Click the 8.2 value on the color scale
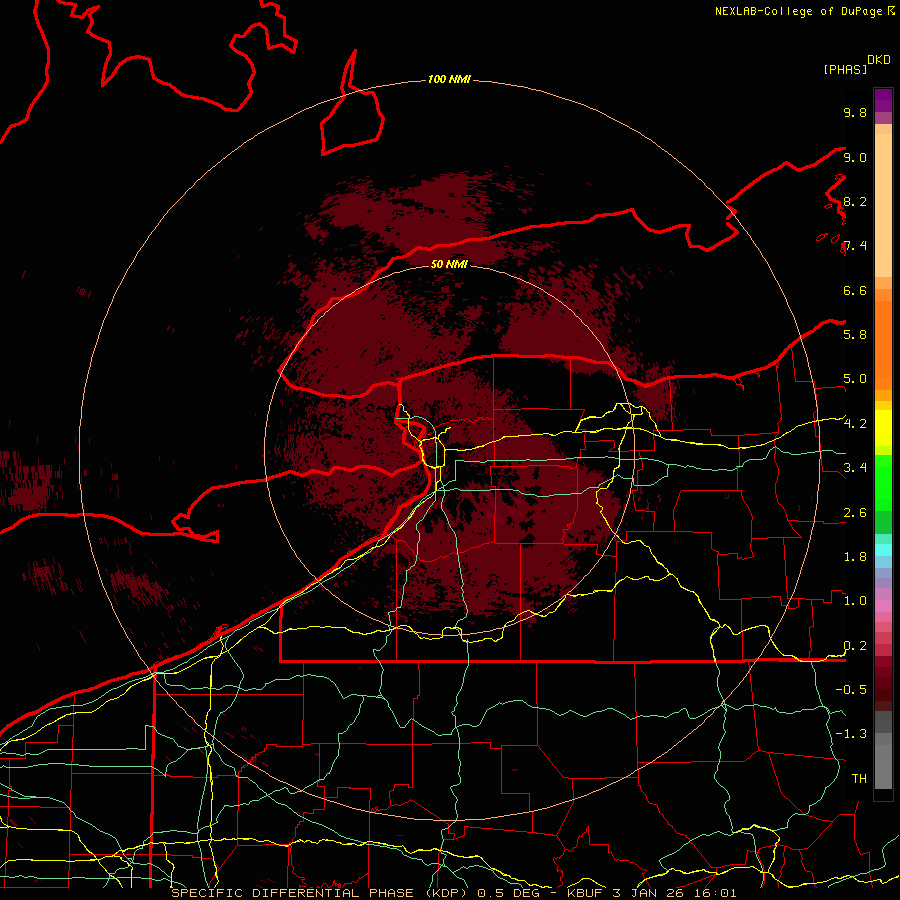The image size is (900, 900). point(855,201)
